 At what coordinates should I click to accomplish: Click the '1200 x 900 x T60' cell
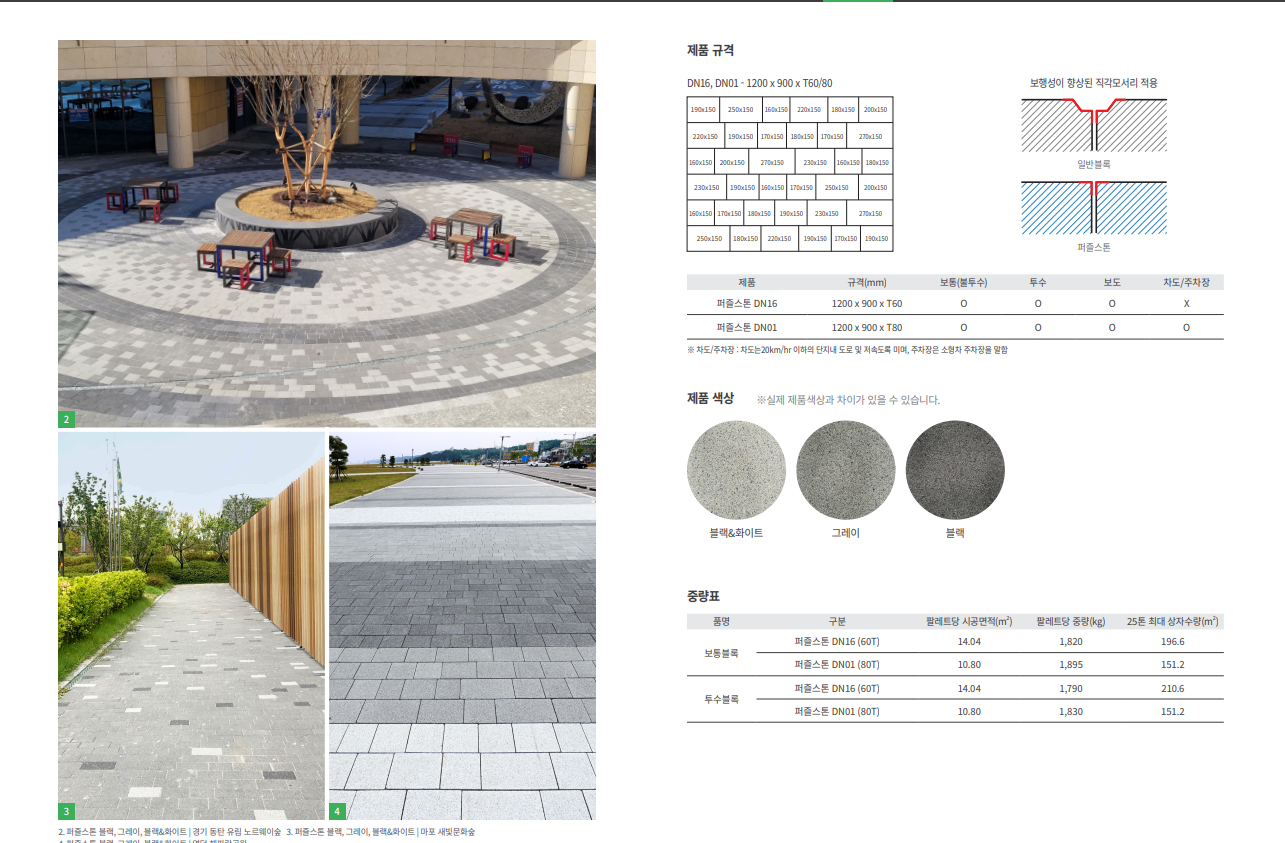[x=867, y=303]
